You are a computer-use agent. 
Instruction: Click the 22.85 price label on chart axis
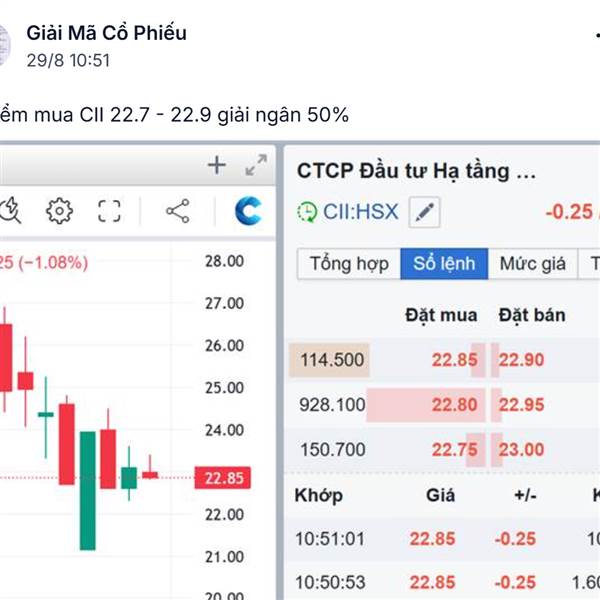coord(221,478)
